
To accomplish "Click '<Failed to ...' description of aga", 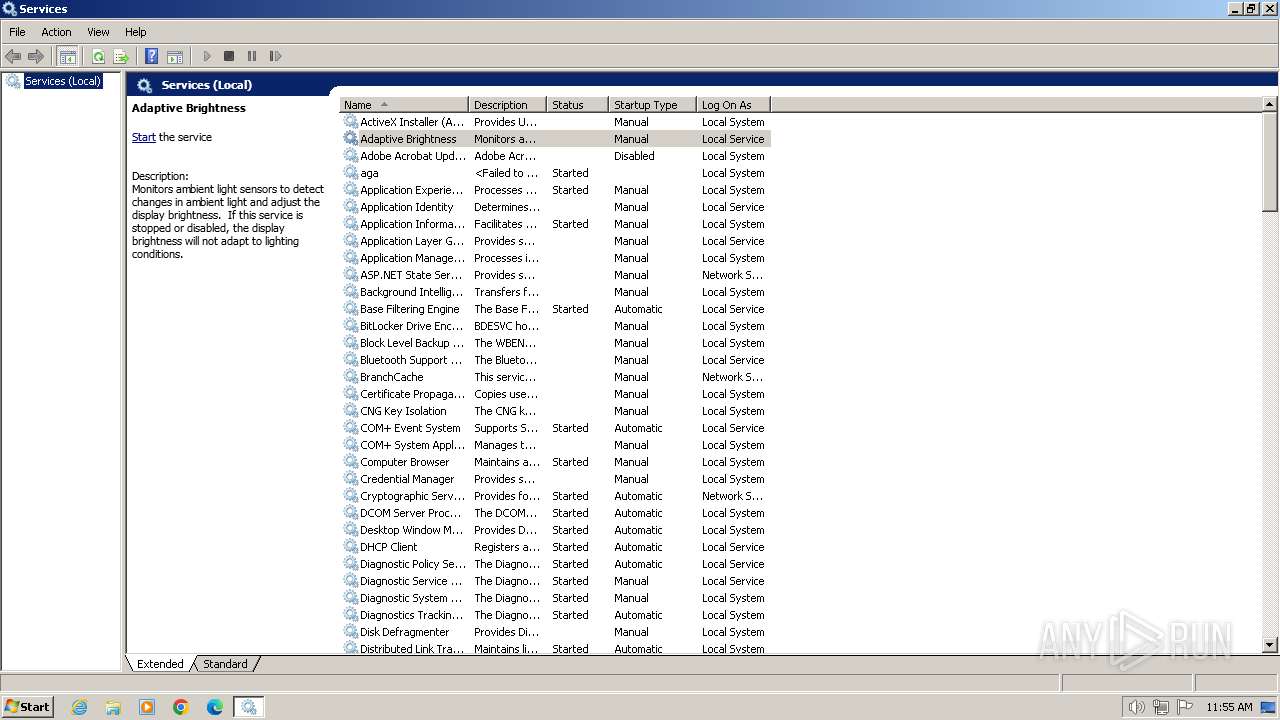I will click(x=506, y=173).
